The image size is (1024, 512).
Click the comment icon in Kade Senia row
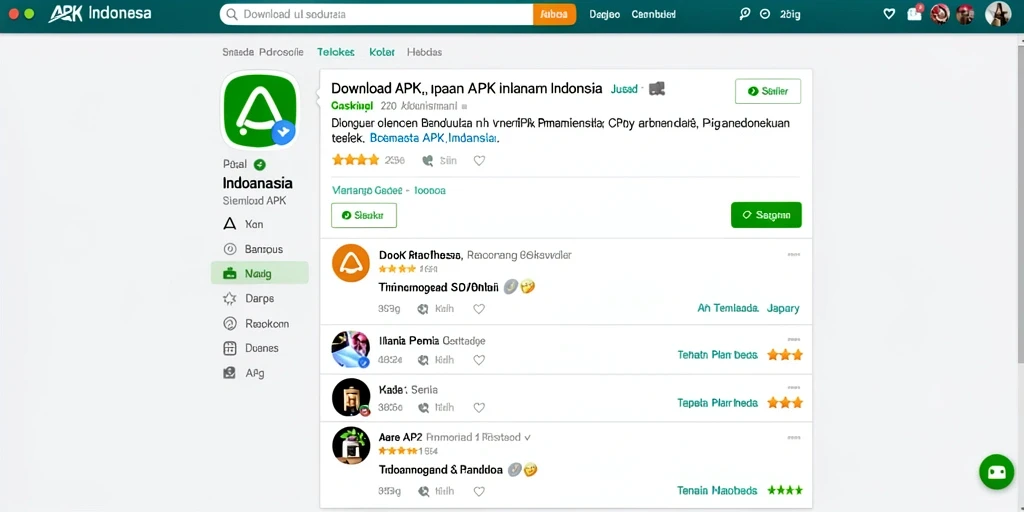(423, 408)
